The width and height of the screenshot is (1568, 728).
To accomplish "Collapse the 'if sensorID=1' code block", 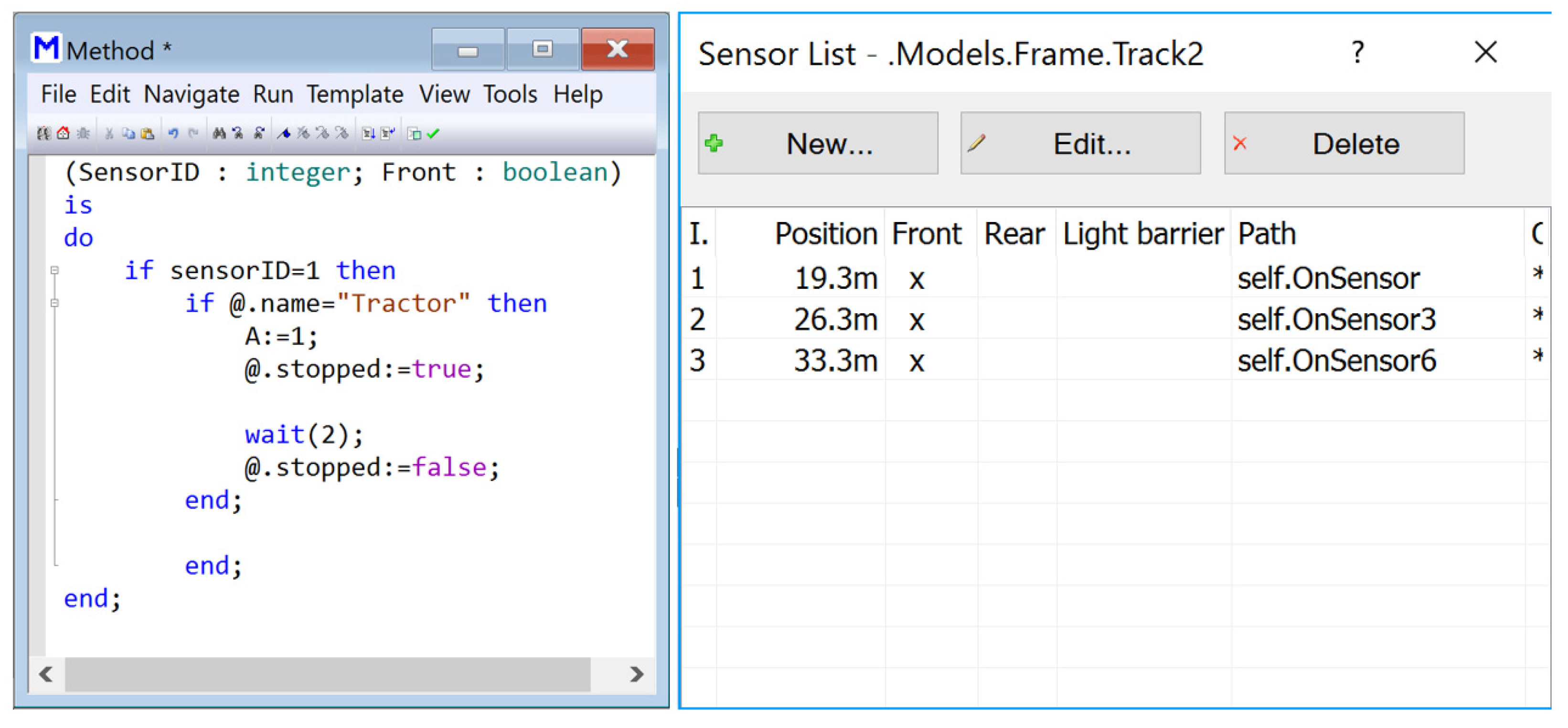I will (55, 271).
